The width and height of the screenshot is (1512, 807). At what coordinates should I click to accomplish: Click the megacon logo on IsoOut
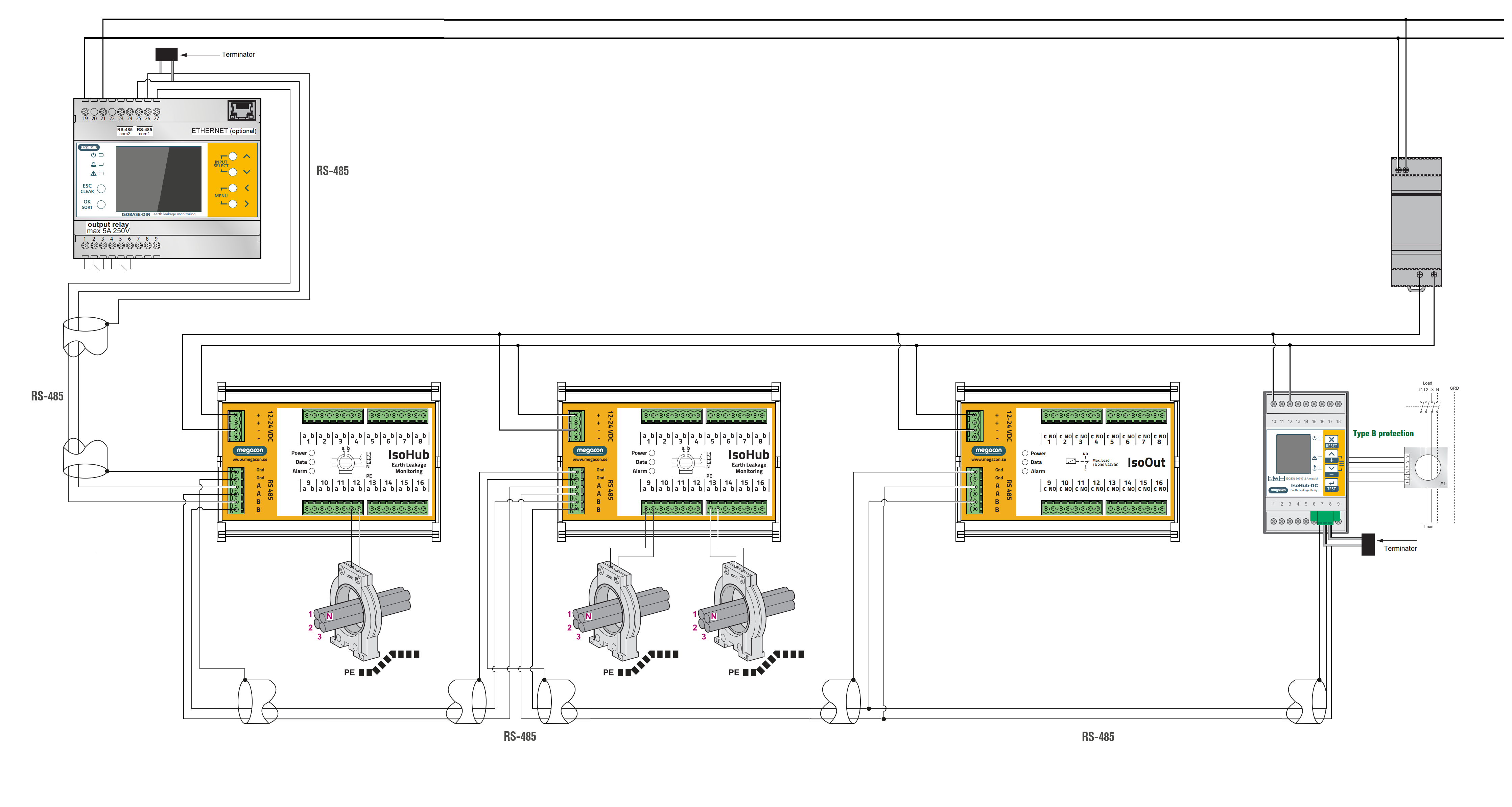[x=988, y=450]
